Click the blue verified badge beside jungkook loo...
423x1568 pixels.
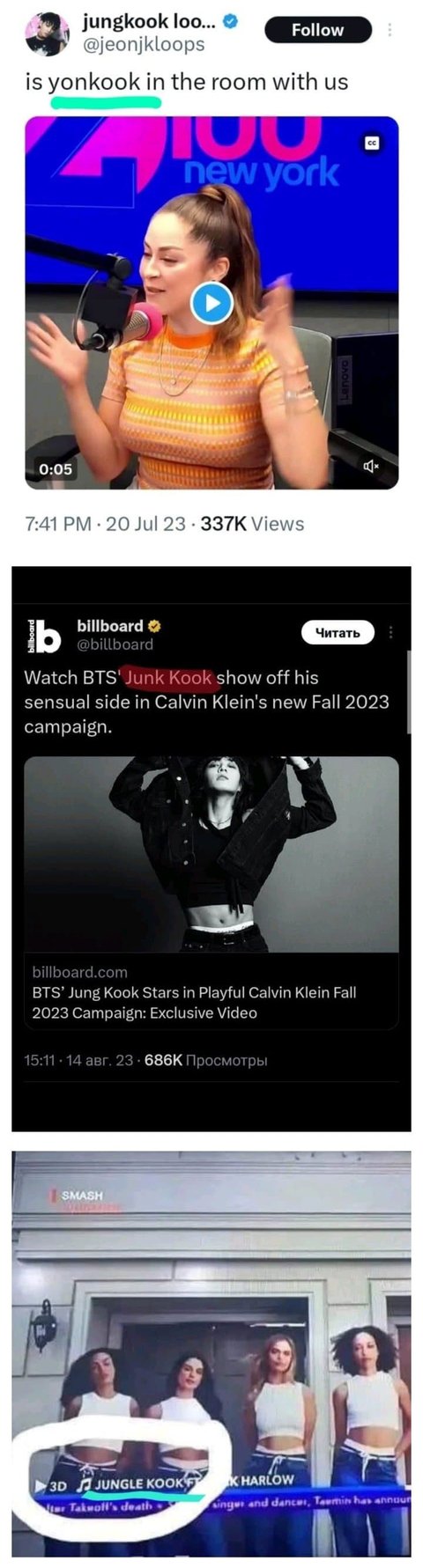click(231, 22)
